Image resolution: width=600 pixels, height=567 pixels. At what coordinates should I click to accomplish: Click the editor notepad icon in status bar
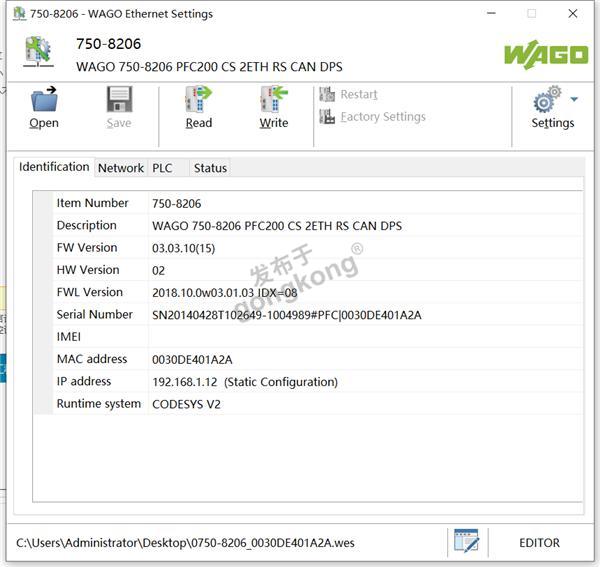(466, 541)
